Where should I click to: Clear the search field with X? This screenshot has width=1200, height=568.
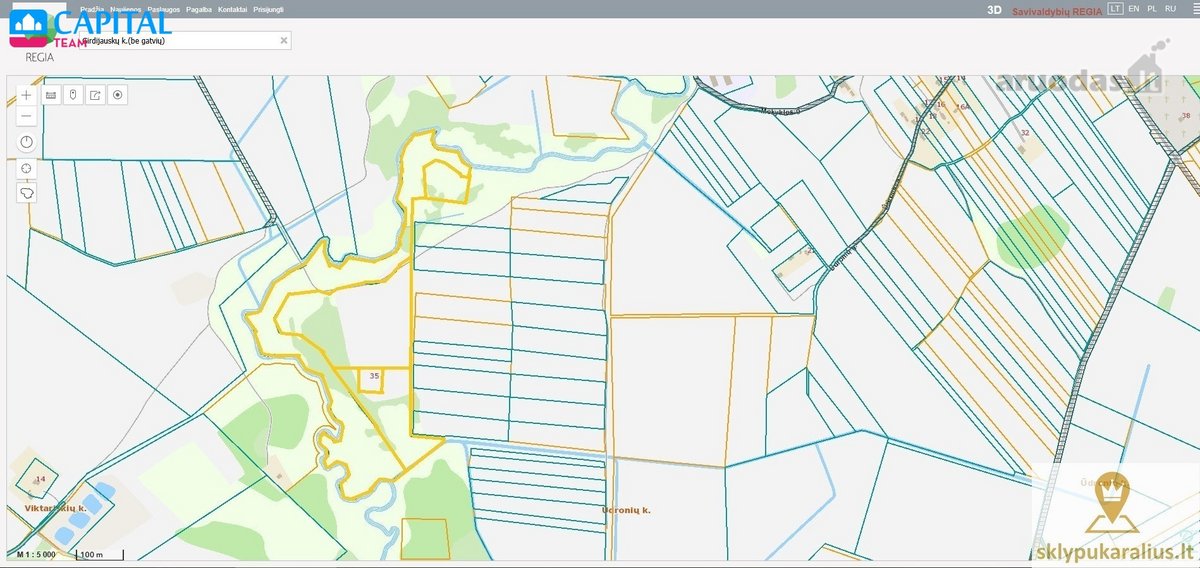point(284,41)
